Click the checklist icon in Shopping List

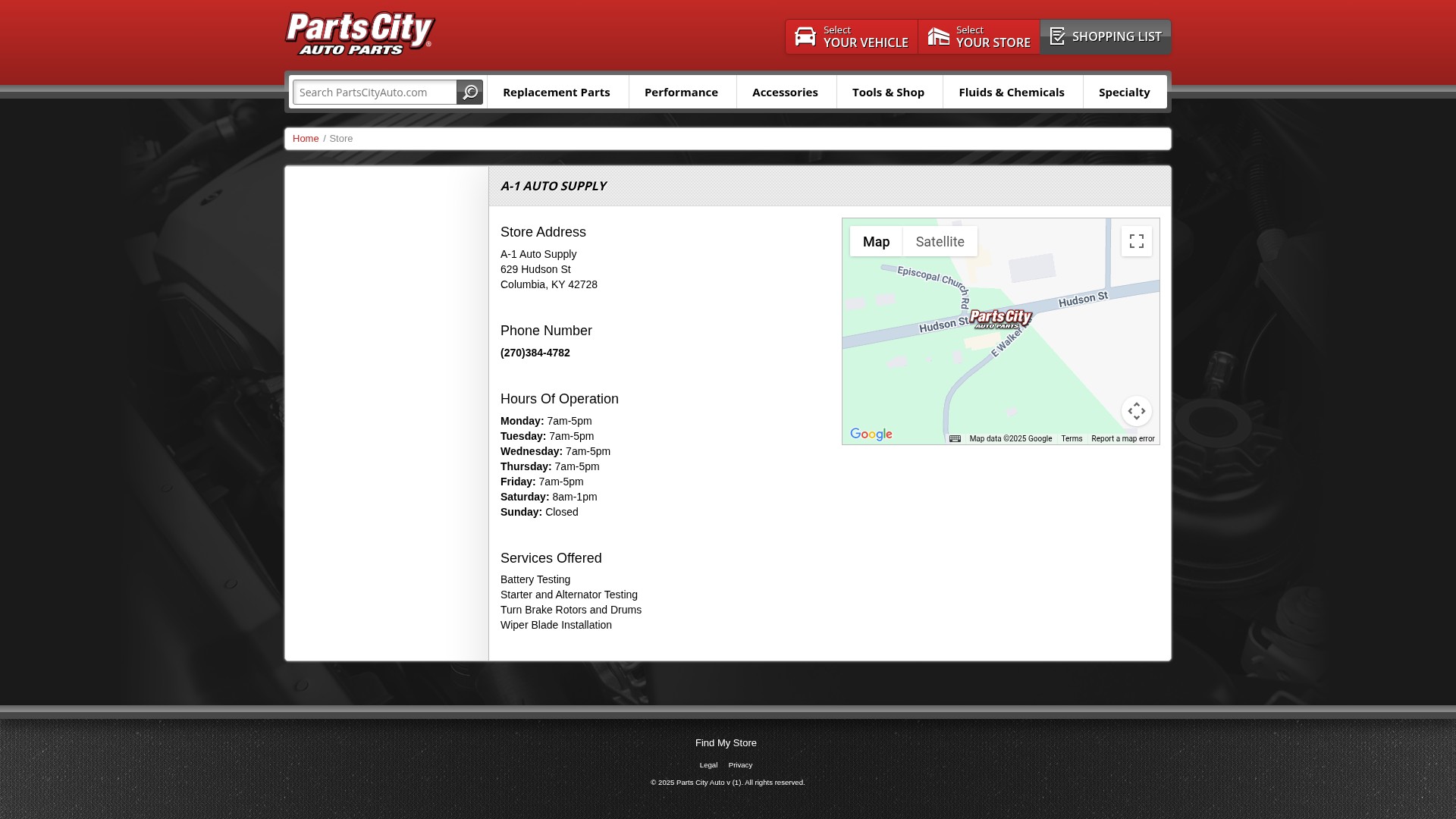1057,36
